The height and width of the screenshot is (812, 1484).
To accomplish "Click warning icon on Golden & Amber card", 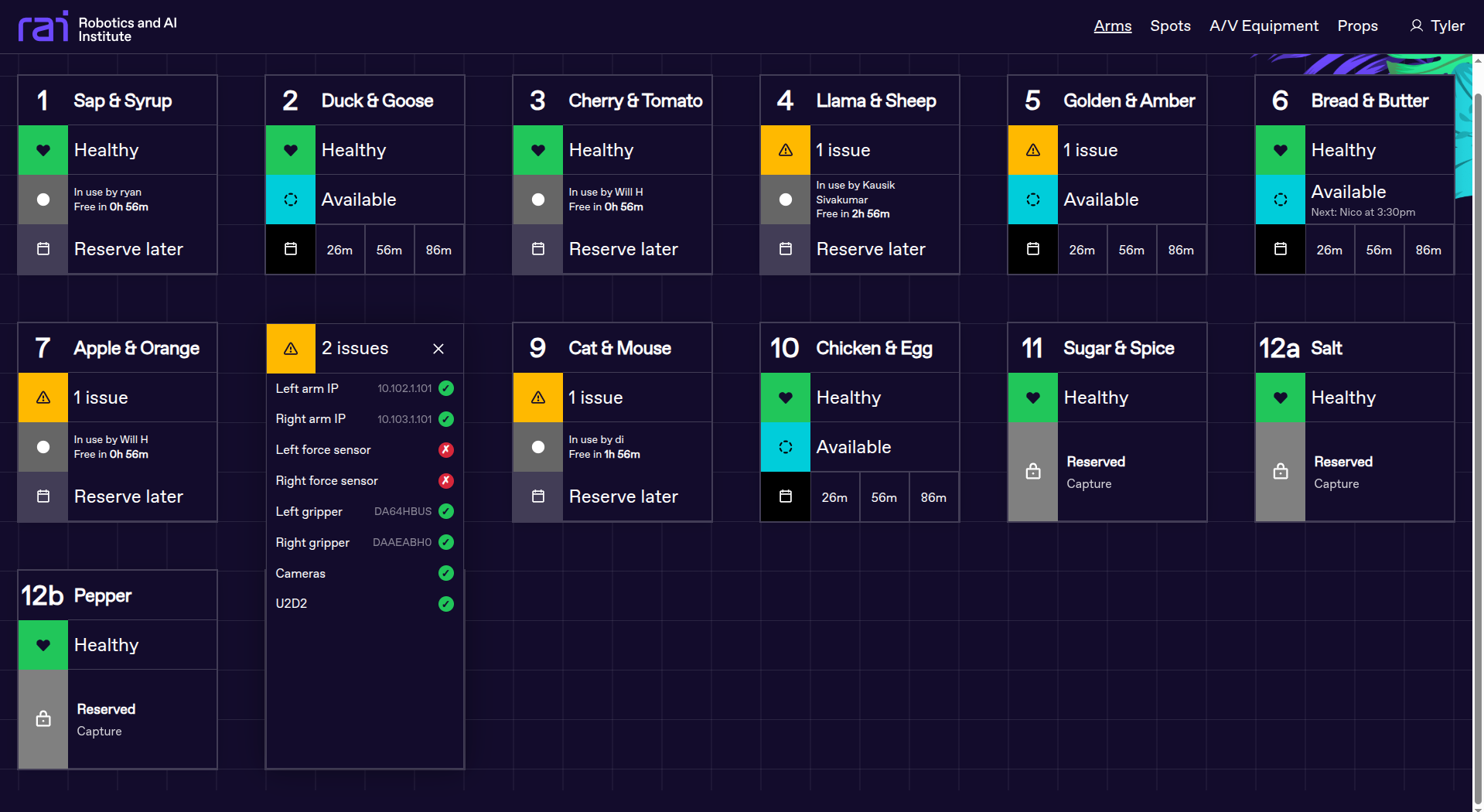I will point(1033,150).
